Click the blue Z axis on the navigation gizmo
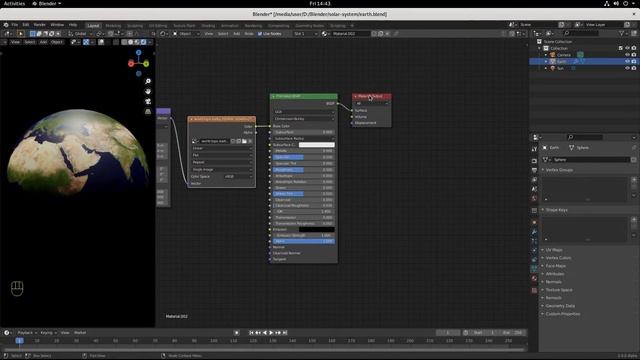Viewport: 640px width, 360px height. [139, 53]
